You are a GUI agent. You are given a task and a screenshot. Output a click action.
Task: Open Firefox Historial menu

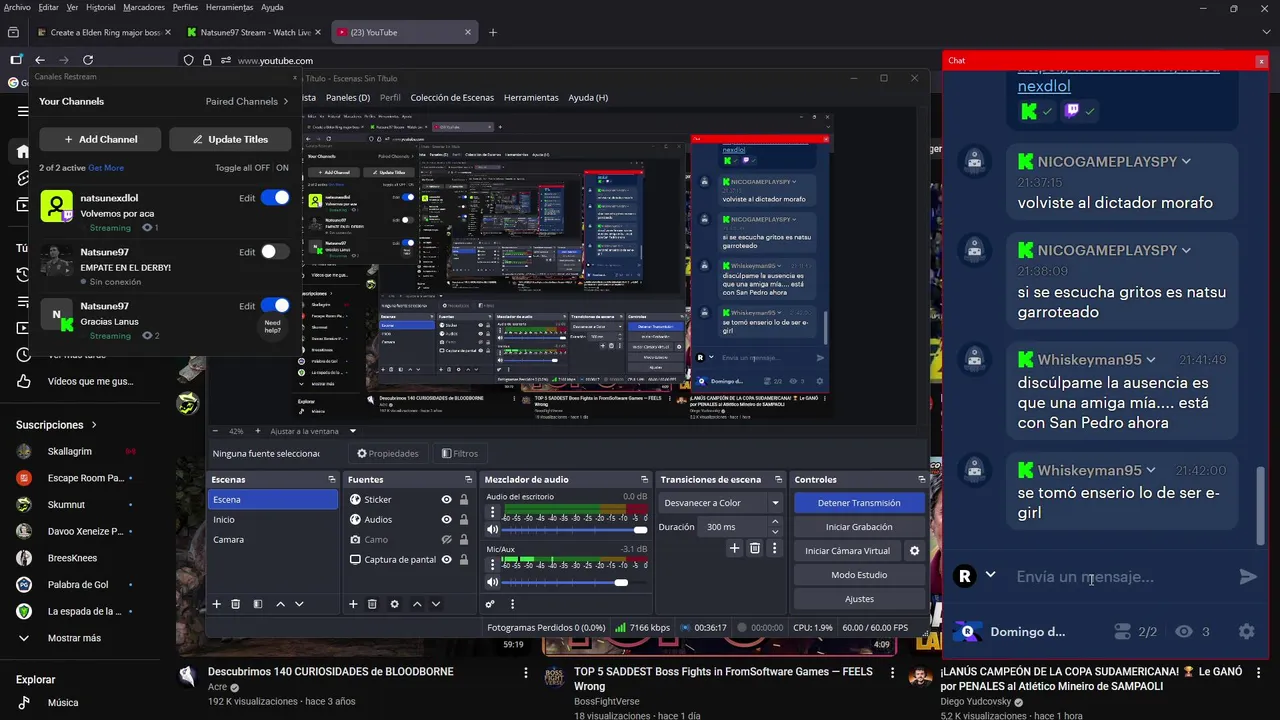[101, 7]
